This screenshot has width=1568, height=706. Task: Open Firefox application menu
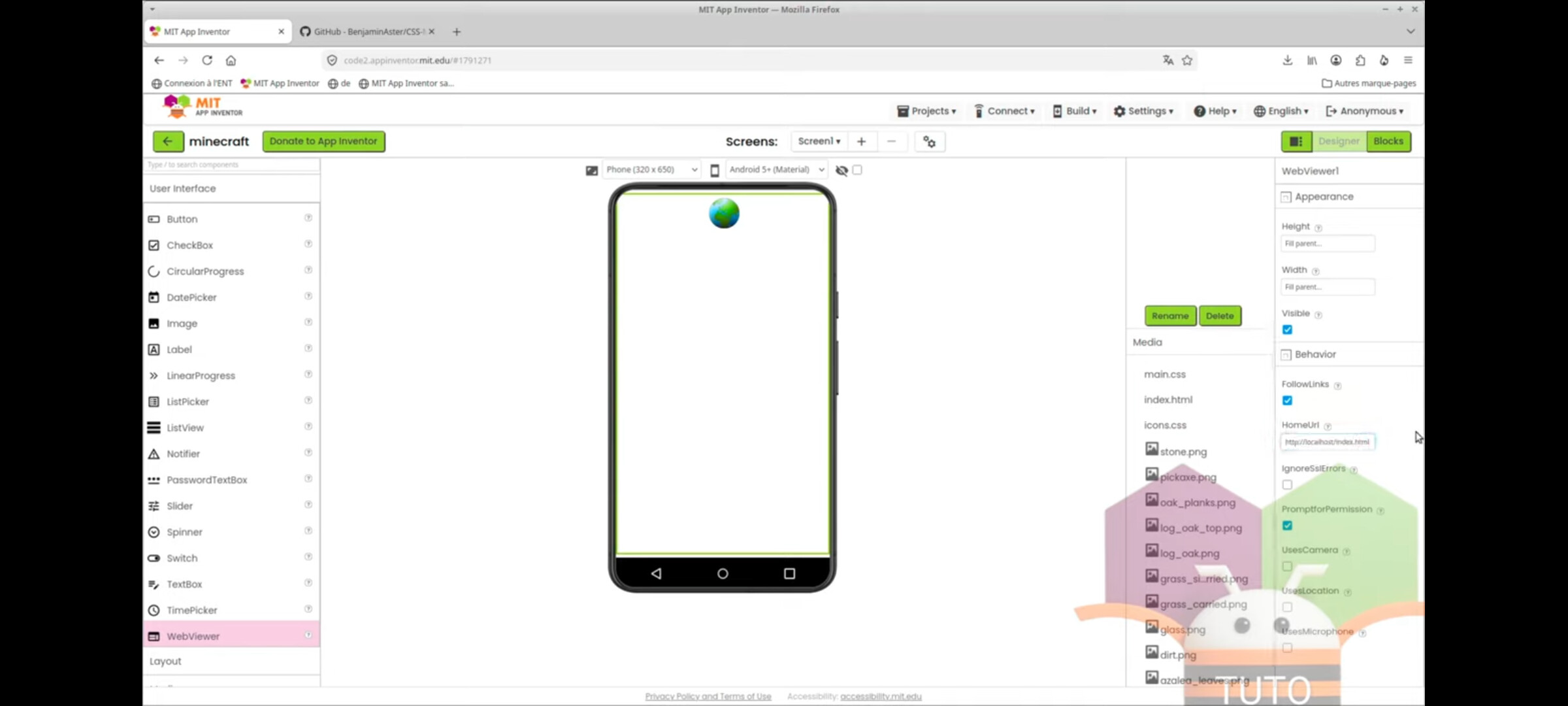pos(1408,60)
